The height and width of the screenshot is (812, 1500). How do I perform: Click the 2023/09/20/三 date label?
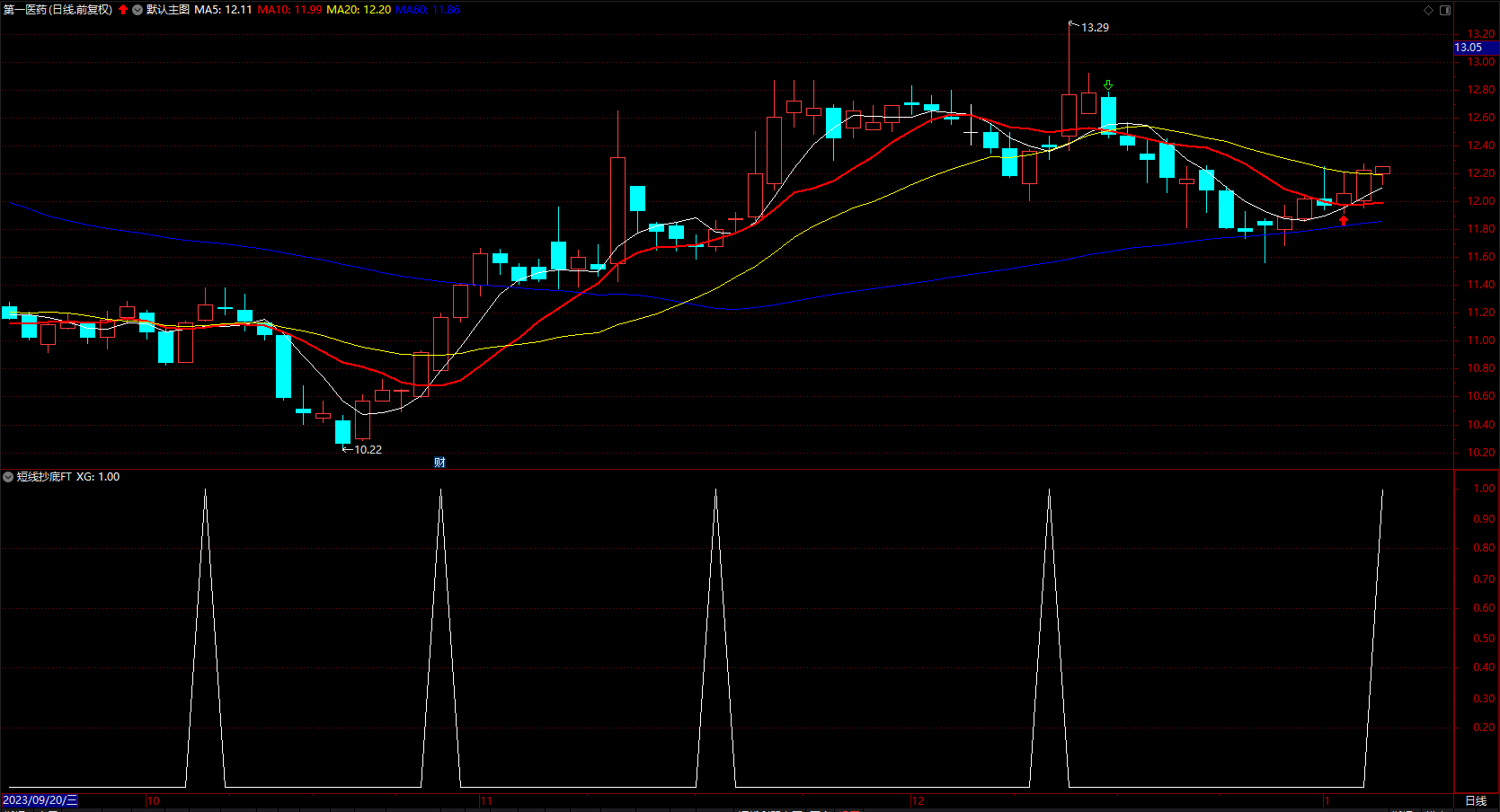coord(40,800)
